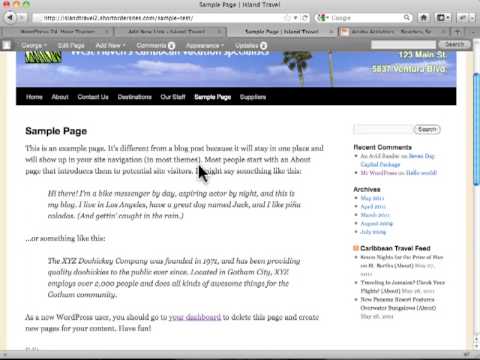Open Our Staff in the site navigation
This screenshot has height=360, width=480.
[173, 97]
